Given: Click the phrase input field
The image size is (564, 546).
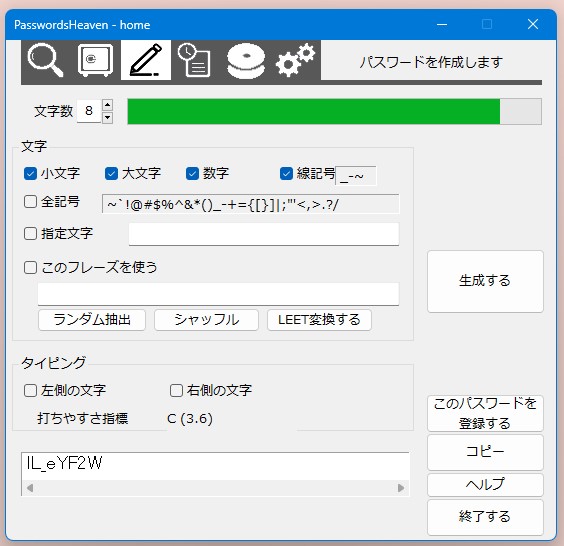Looking at the screenshot, I should [x=218, y=294].
